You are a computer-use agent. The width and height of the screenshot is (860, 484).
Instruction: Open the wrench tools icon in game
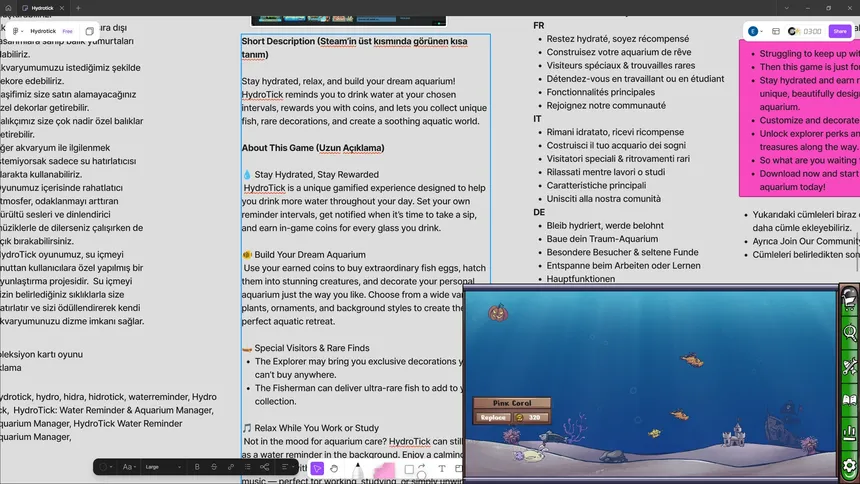850,366
